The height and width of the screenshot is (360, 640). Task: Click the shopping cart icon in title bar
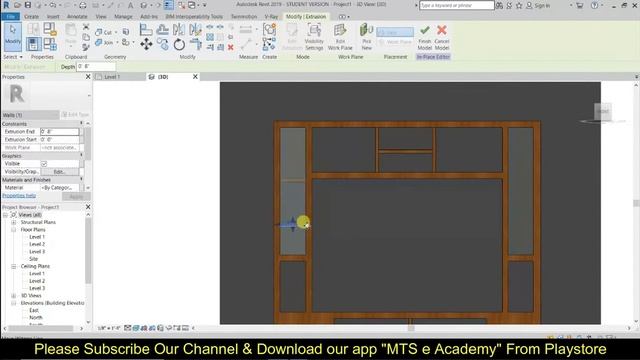point(579,5)
